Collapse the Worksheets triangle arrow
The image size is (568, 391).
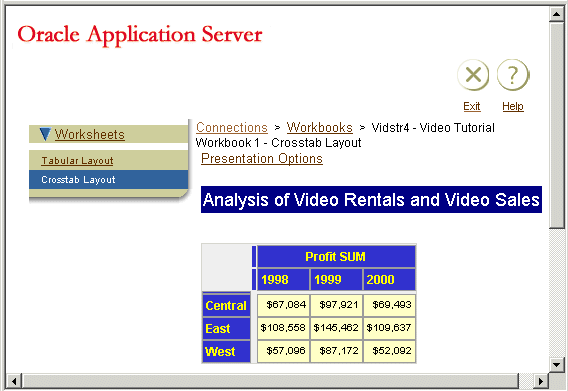[x=45, y=134]
